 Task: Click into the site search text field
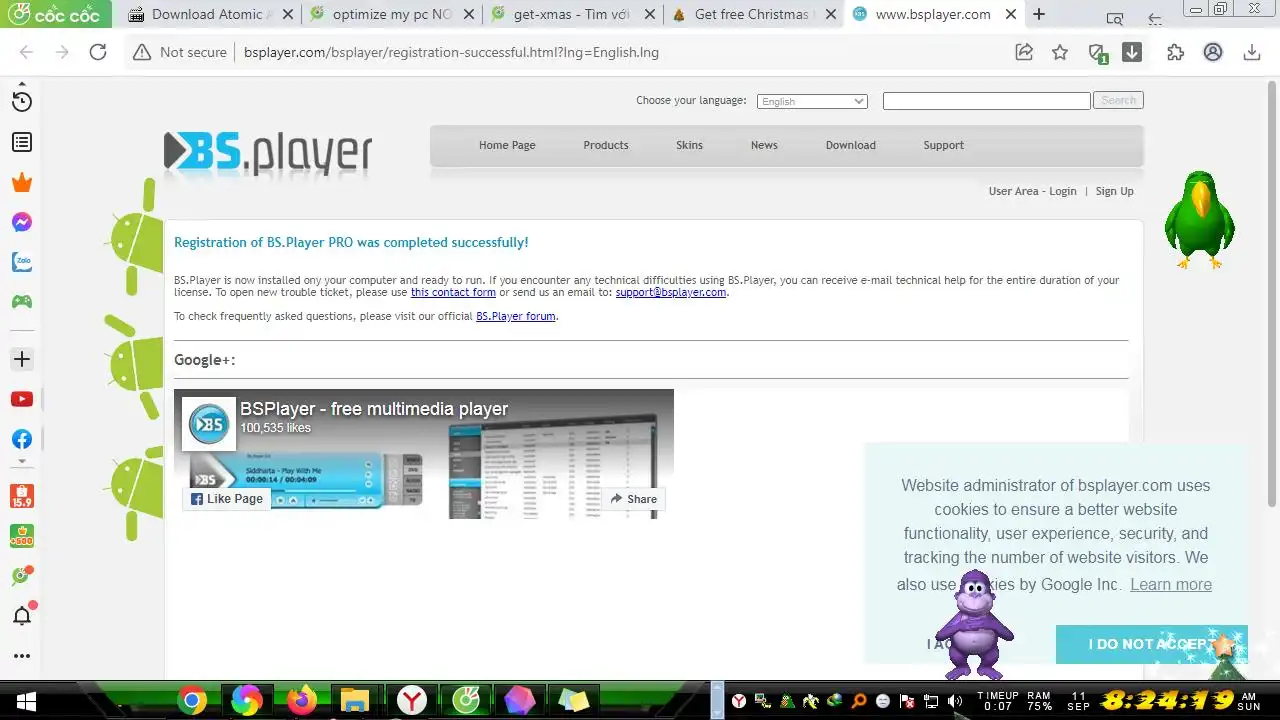(x=986, y=101)
